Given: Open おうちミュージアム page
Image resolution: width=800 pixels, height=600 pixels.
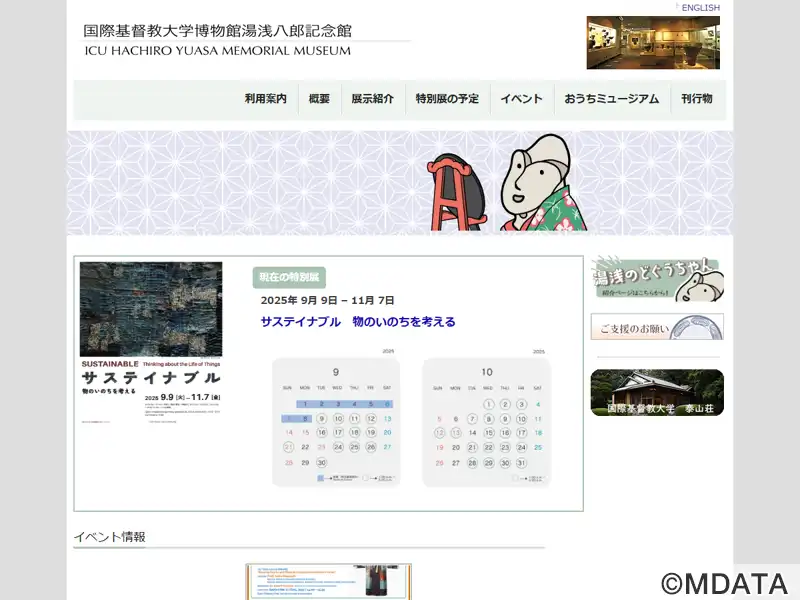Looking at the screenshot, I should [x=611, y=99].
